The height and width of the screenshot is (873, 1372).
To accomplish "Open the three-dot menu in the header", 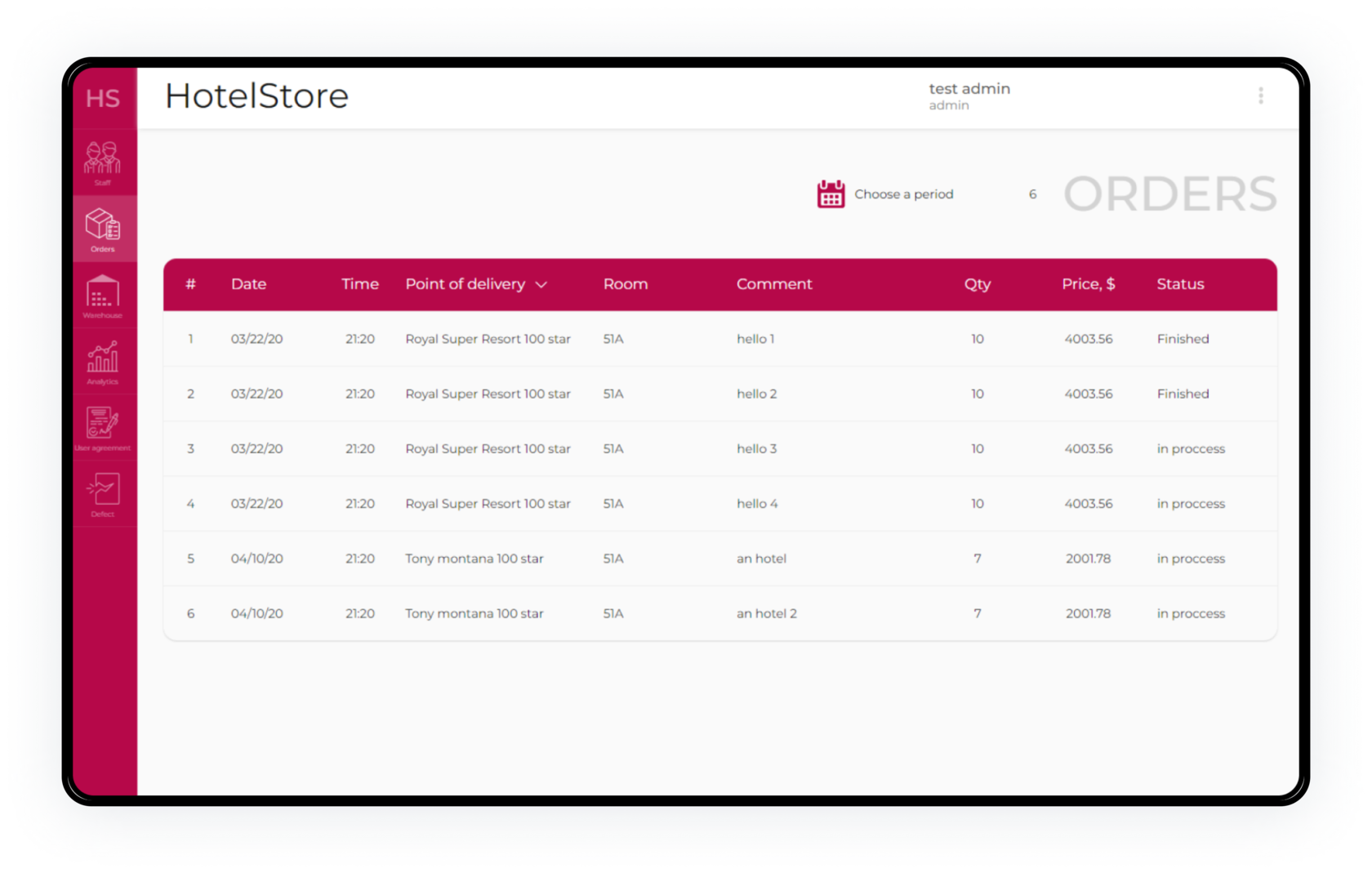I will coord(1261,96).
